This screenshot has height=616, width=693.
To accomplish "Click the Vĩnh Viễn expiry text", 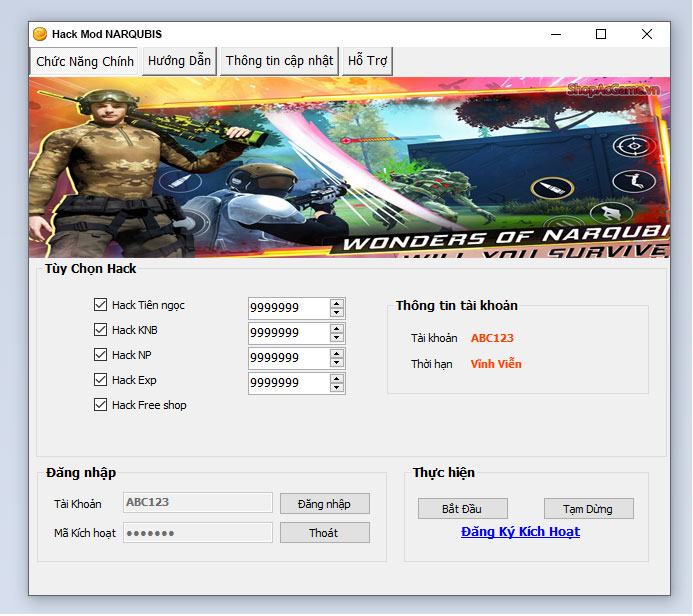I will tap(496, 364).
